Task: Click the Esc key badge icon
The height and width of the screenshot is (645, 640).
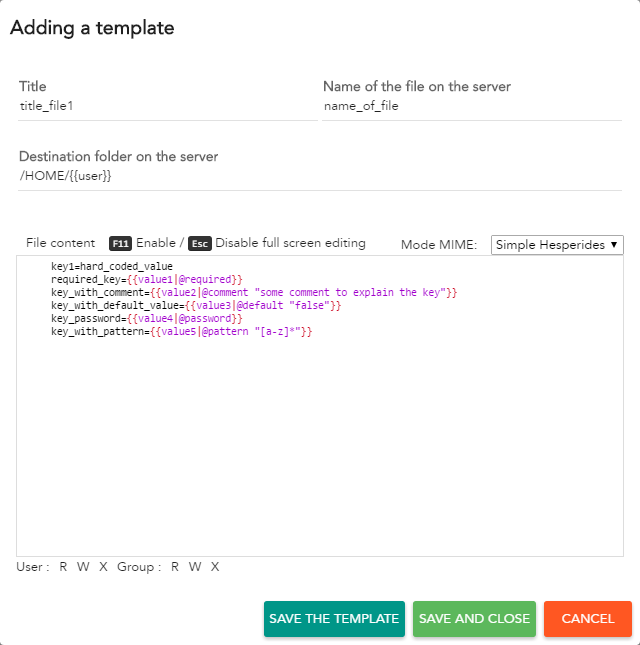Action: [199, 244]
